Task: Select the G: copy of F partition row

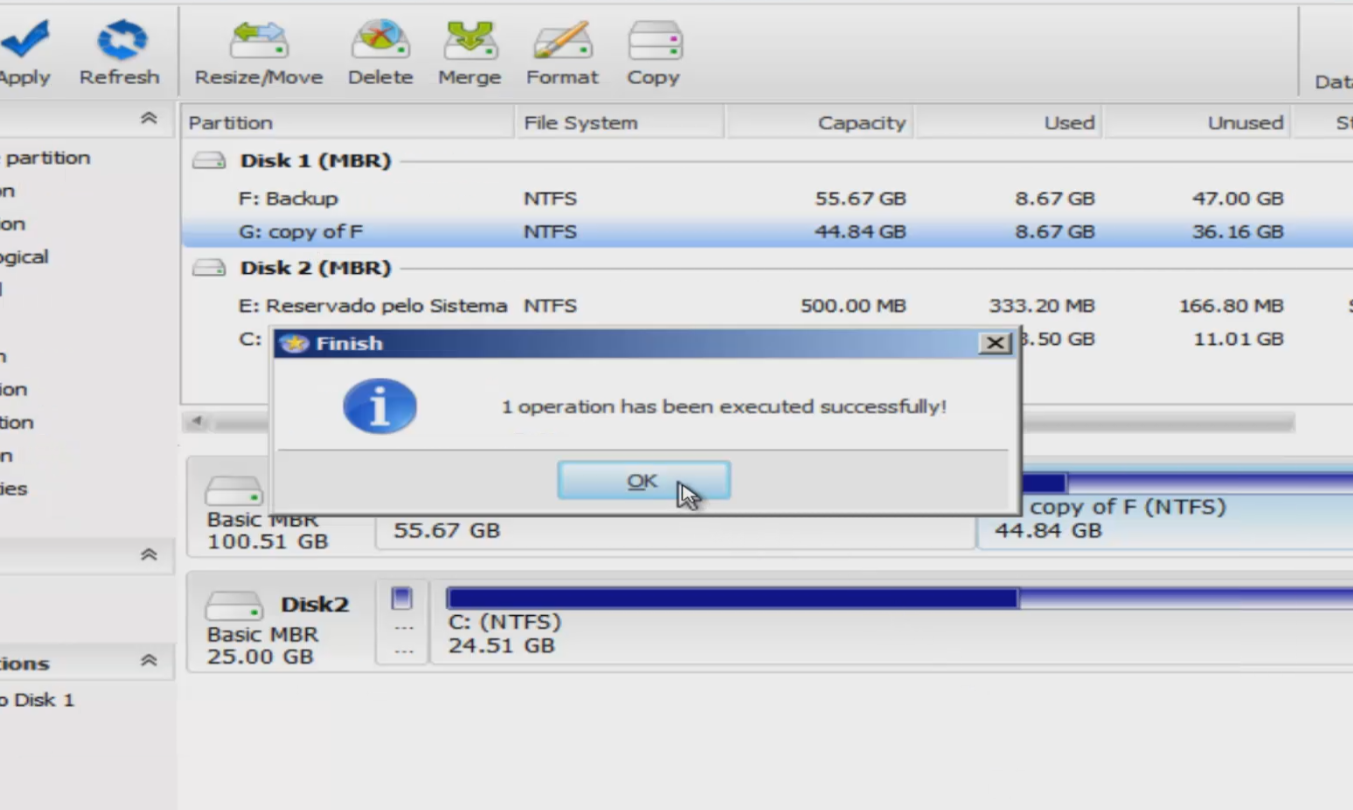Action: (x=767, y=231)
